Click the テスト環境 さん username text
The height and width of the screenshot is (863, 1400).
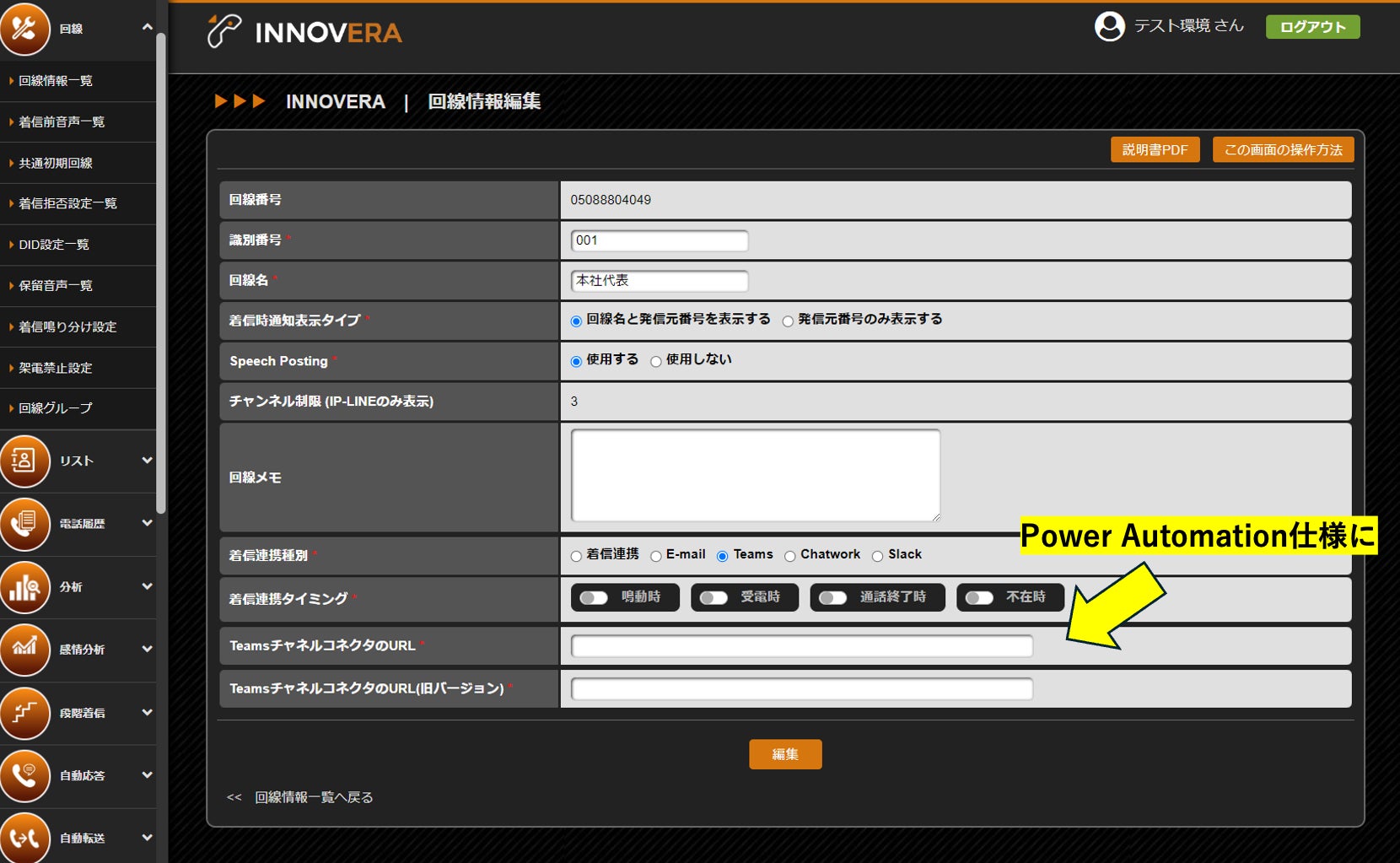pos(1189,26)
